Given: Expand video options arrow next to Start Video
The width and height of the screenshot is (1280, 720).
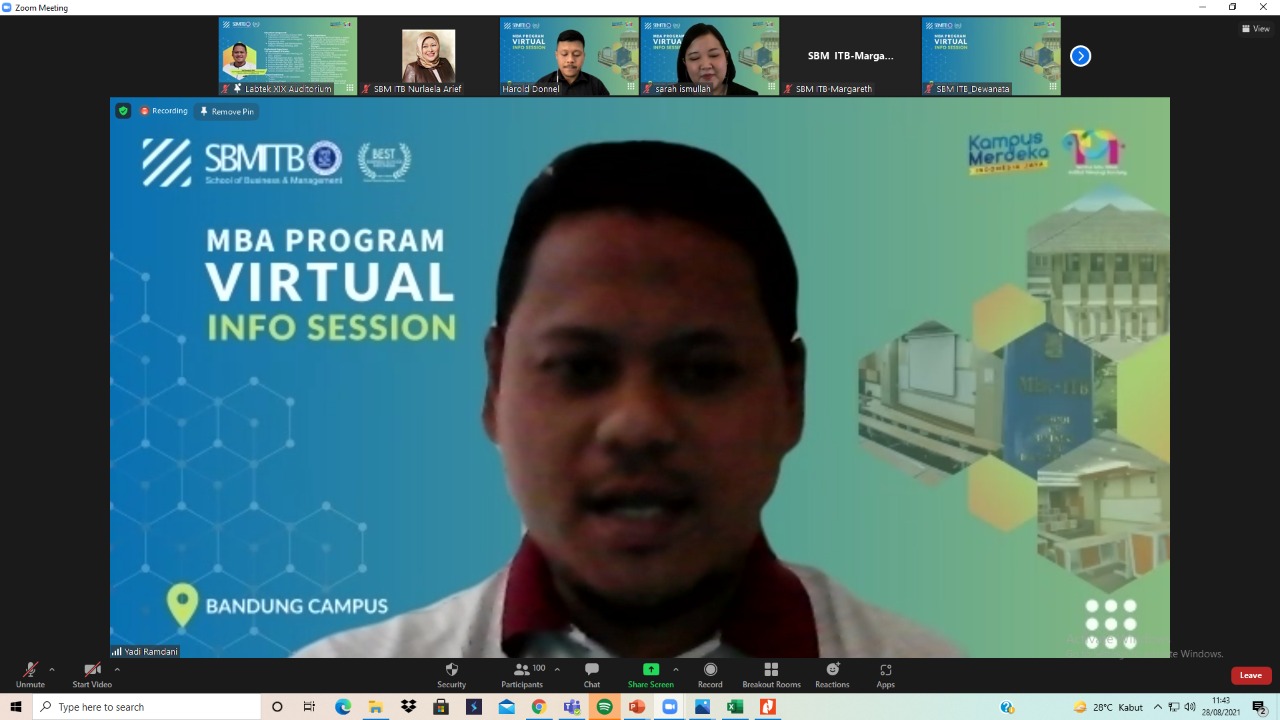Looking at the screenshot, I should click(x=117, y=669).
